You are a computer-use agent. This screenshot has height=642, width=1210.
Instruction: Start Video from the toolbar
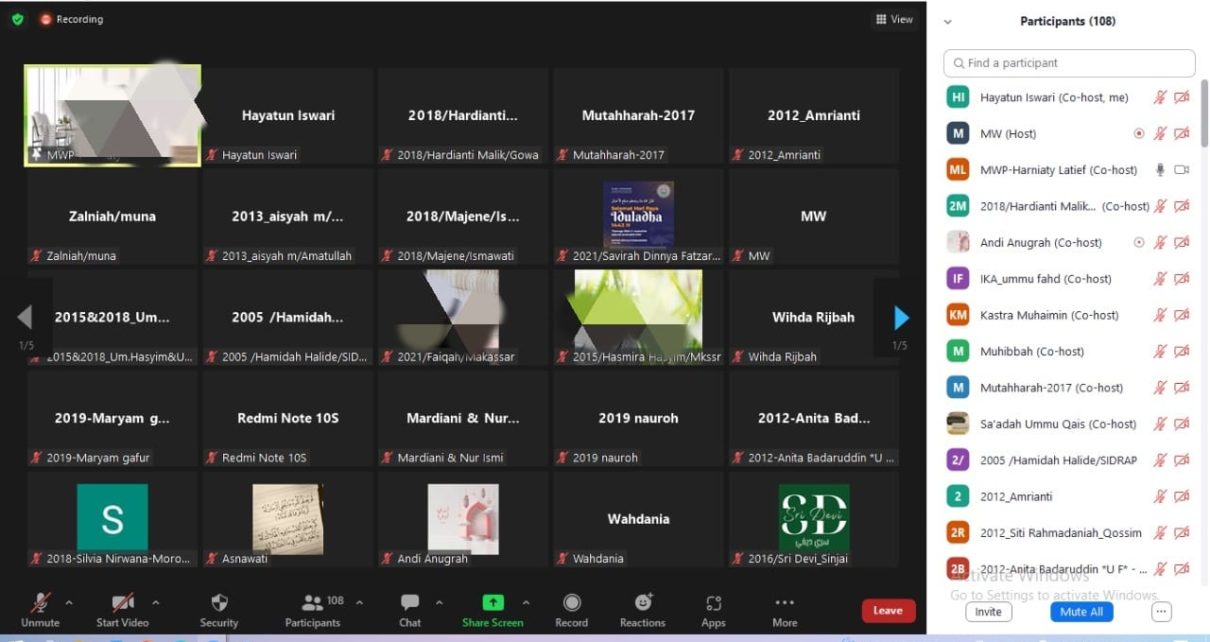point(123,608)
